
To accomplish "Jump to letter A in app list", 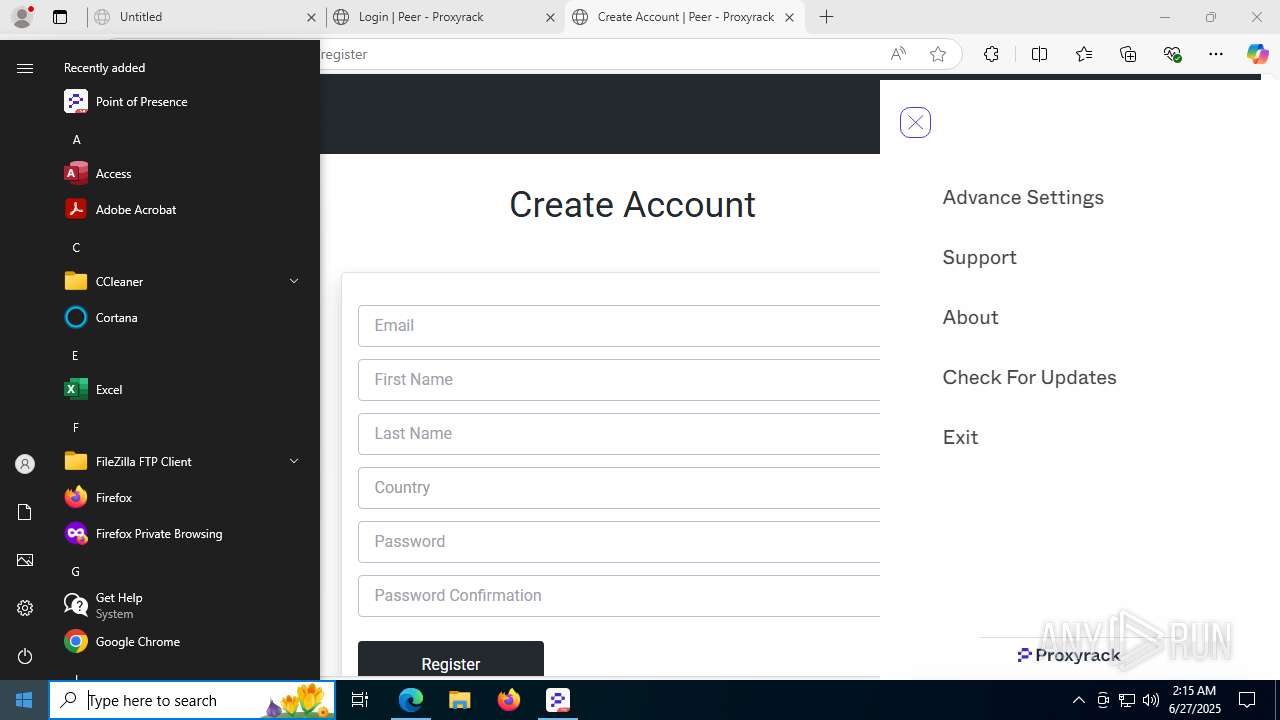I will [76, 139].
